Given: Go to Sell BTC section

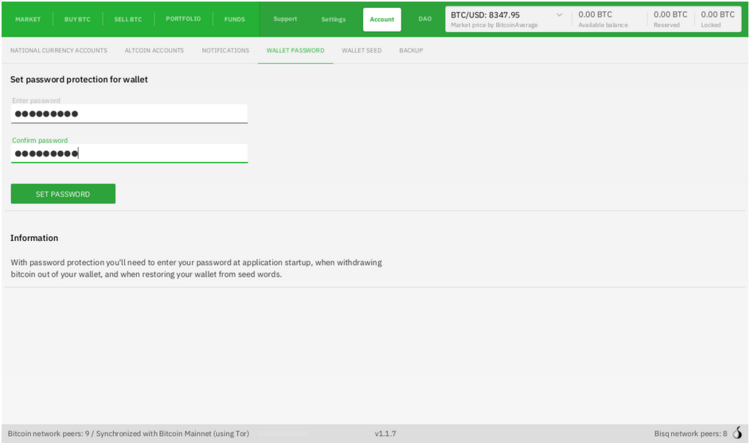Looking at the screenshot, I should click(129, 19).
